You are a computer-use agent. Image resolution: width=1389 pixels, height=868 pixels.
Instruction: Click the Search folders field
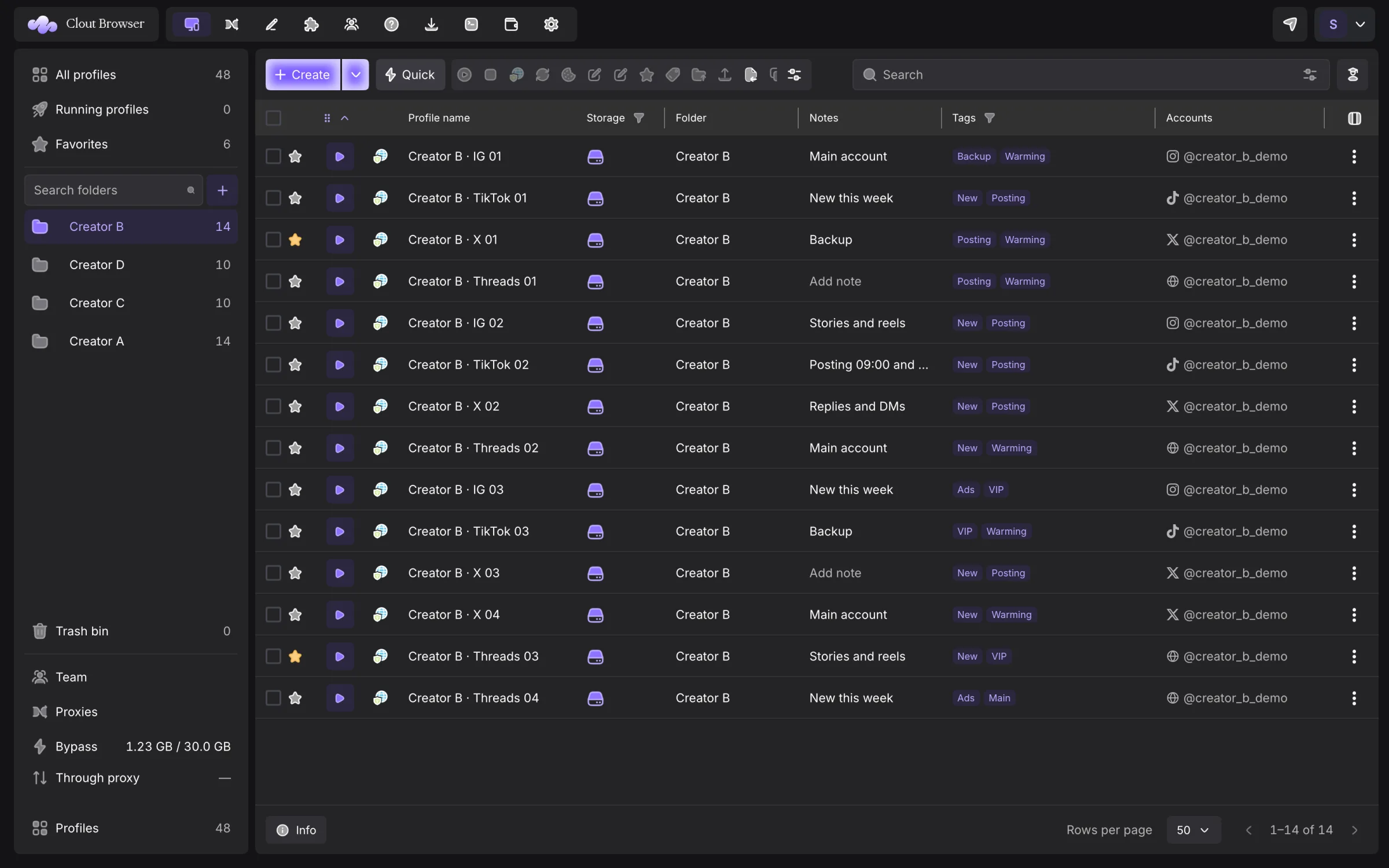click(113, 190)
